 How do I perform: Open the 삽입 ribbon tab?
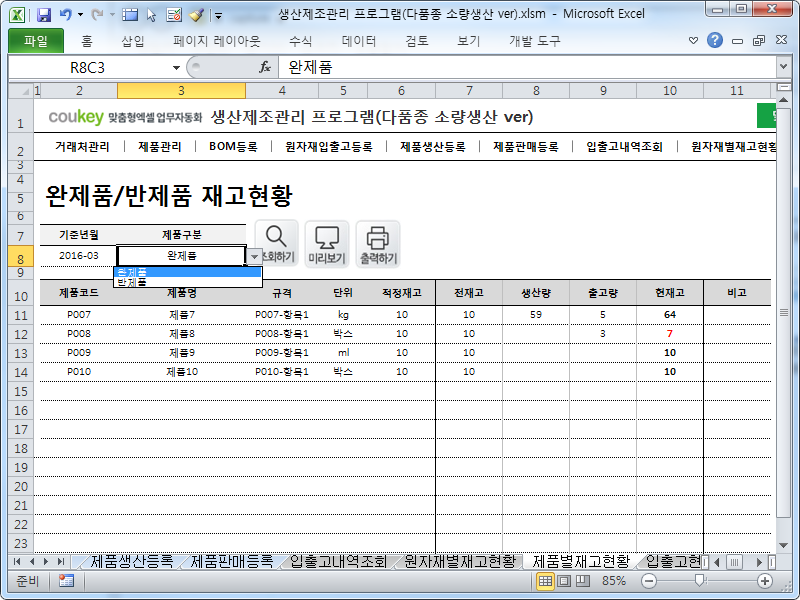pos(133,41)
